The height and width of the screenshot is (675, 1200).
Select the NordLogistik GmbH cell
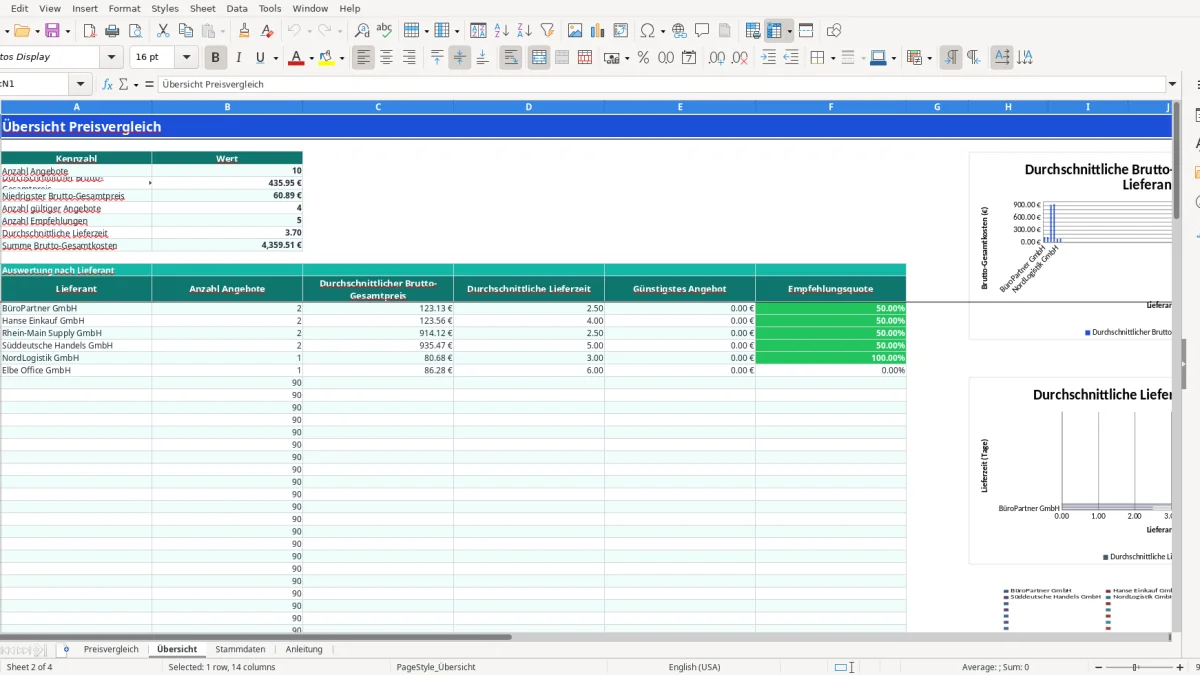pos(76,358)
